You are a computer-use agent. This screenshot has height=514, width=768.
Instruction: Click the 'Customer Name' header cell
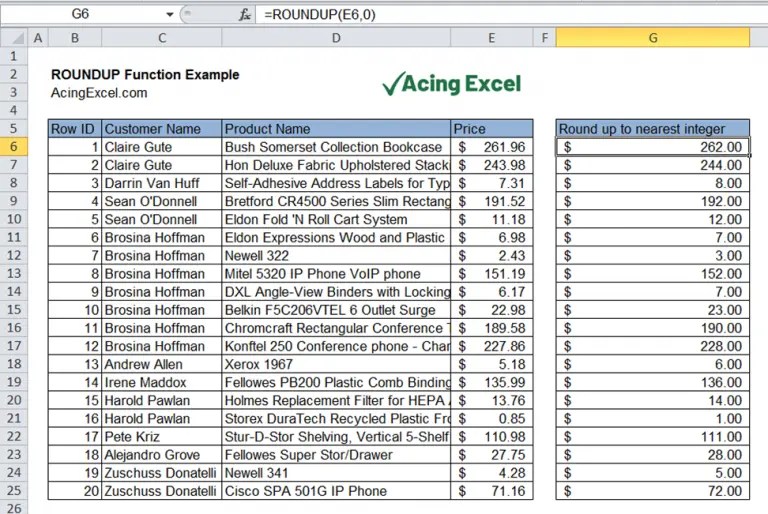tap(162, 129)
